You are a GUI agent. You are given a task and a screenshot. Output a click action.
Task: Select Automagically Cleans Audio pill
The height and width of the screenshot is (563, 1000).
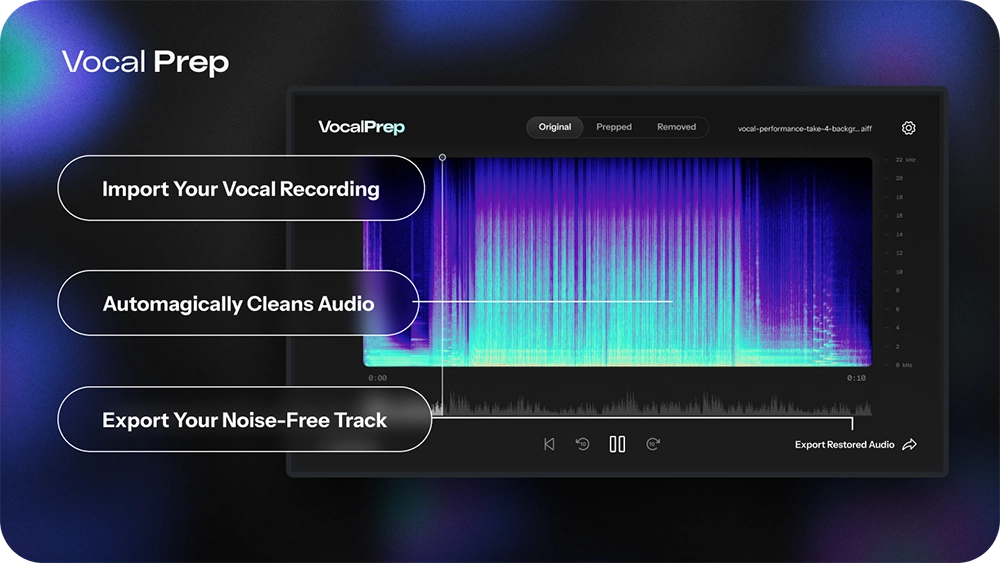tap(238, 303)
